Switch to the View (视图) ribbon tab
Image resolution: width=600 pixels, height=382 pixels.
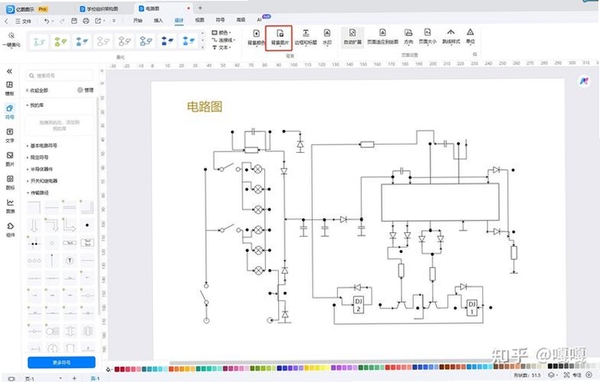pyautogui.click(x=199, y=20)
